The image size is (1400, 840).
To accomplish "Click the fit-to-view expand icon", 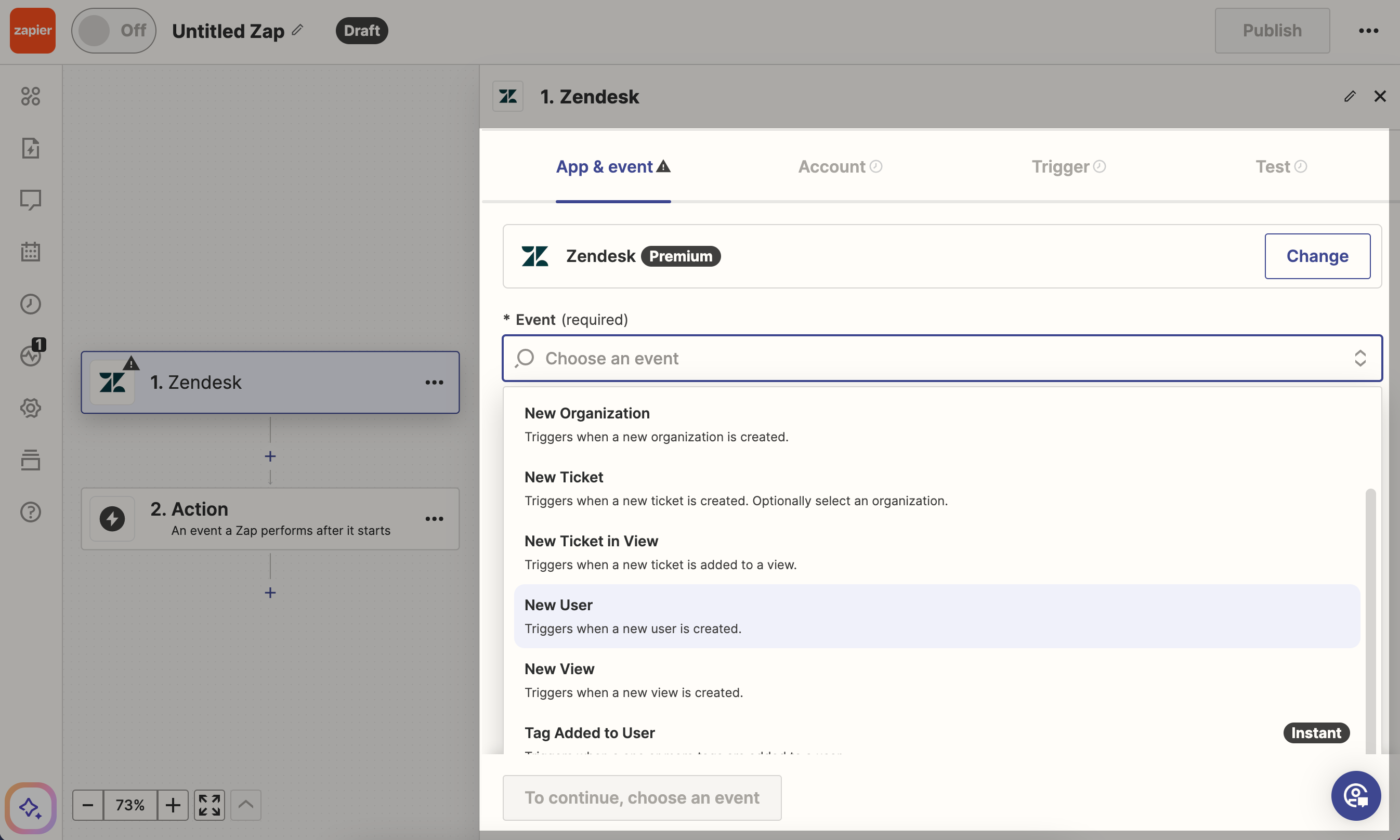I will [210, 805].
